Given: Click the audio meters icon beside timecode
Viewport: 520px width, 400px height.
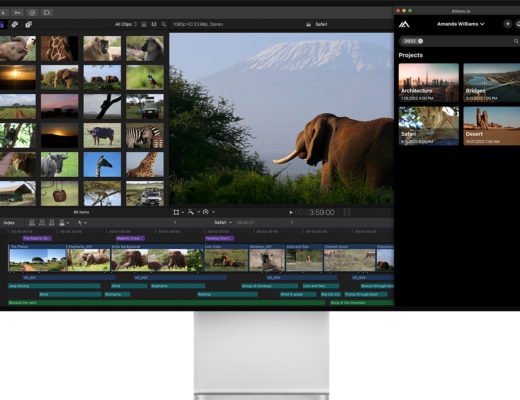Looking at the screenshot, I should click(347, 212).
